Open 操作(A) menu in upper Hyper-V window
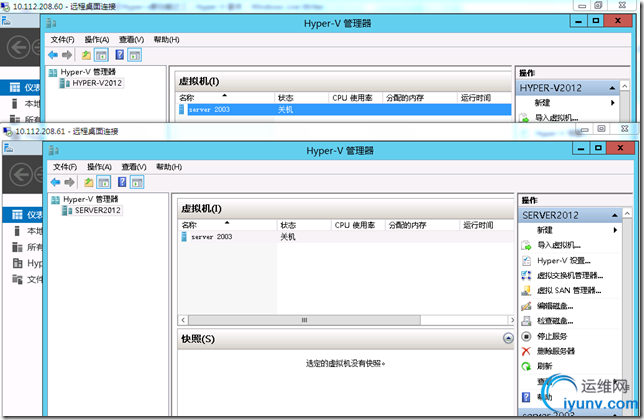644x420 pixels. (97, 39)
